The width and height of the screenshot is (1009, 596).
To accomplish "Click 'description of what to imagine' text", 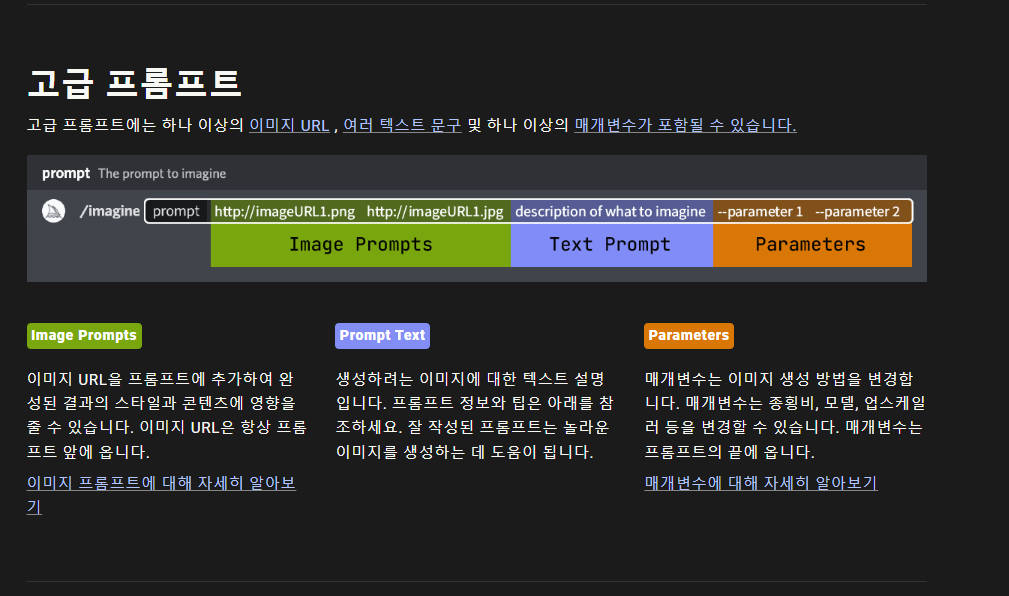I will 610,212.
